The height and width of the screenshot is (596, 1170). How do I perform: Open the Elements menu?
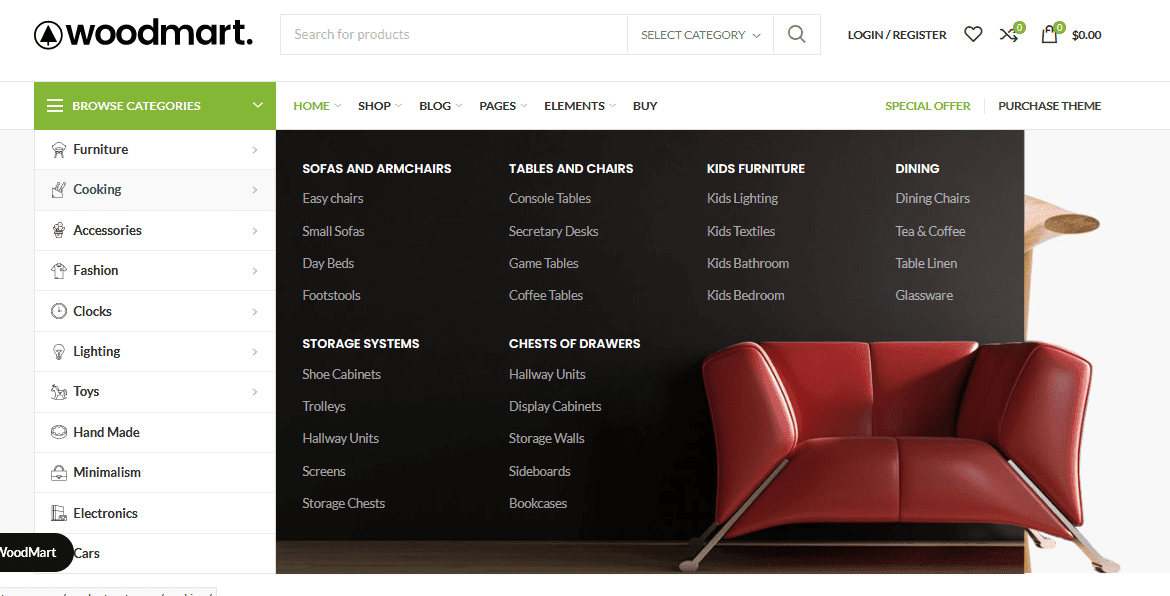coord(580,106)
